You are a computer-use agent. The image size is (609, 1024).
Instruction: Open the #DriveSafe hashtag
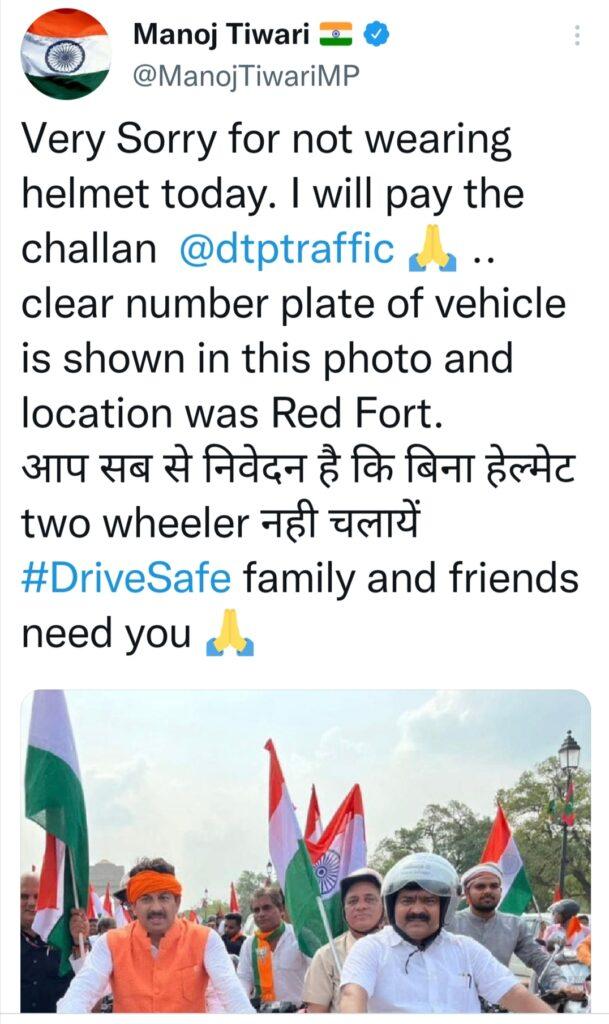pos(126,579)
